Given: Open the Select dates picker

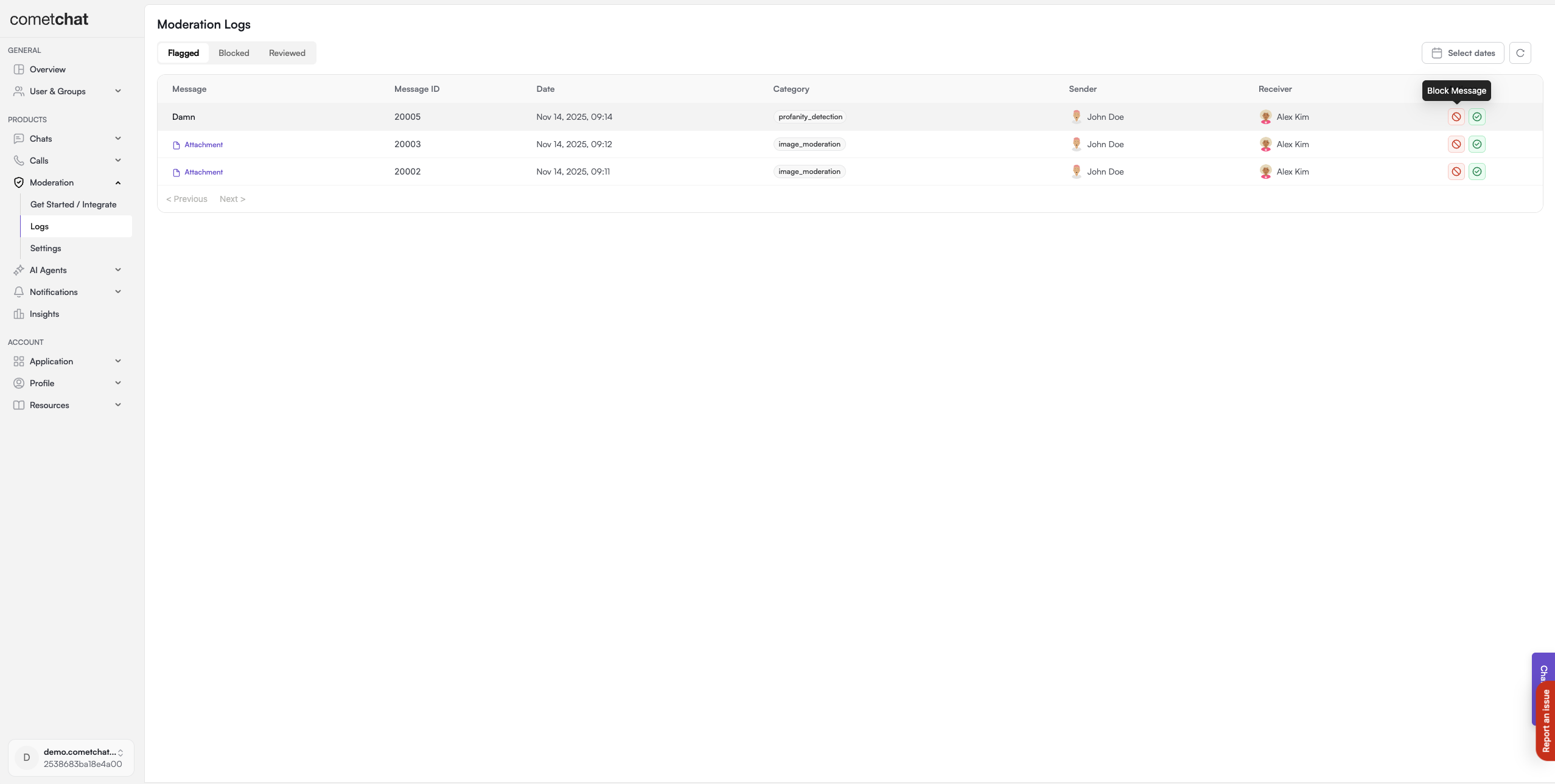Looking at the screenshot, I should click(1462, 53).
